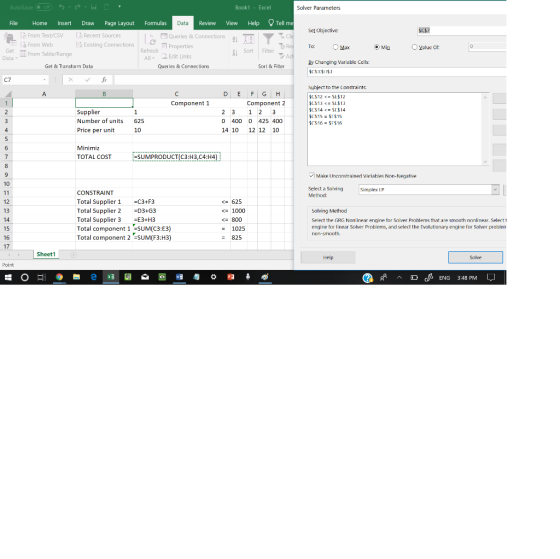Screen dimensions: 560x559
Task: Click the SUMPRODUCT formula cell C7
Action: coord(176,157)
